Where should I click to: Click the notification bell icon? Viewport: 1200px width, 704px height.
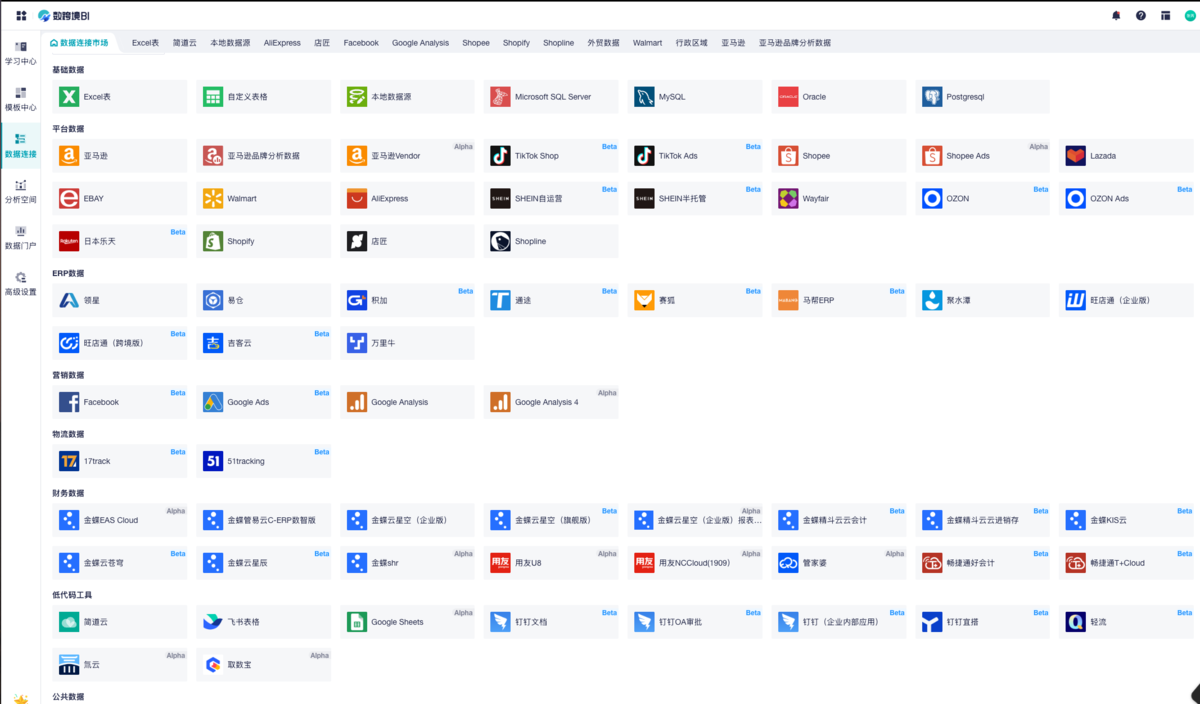coord(1116,16)
